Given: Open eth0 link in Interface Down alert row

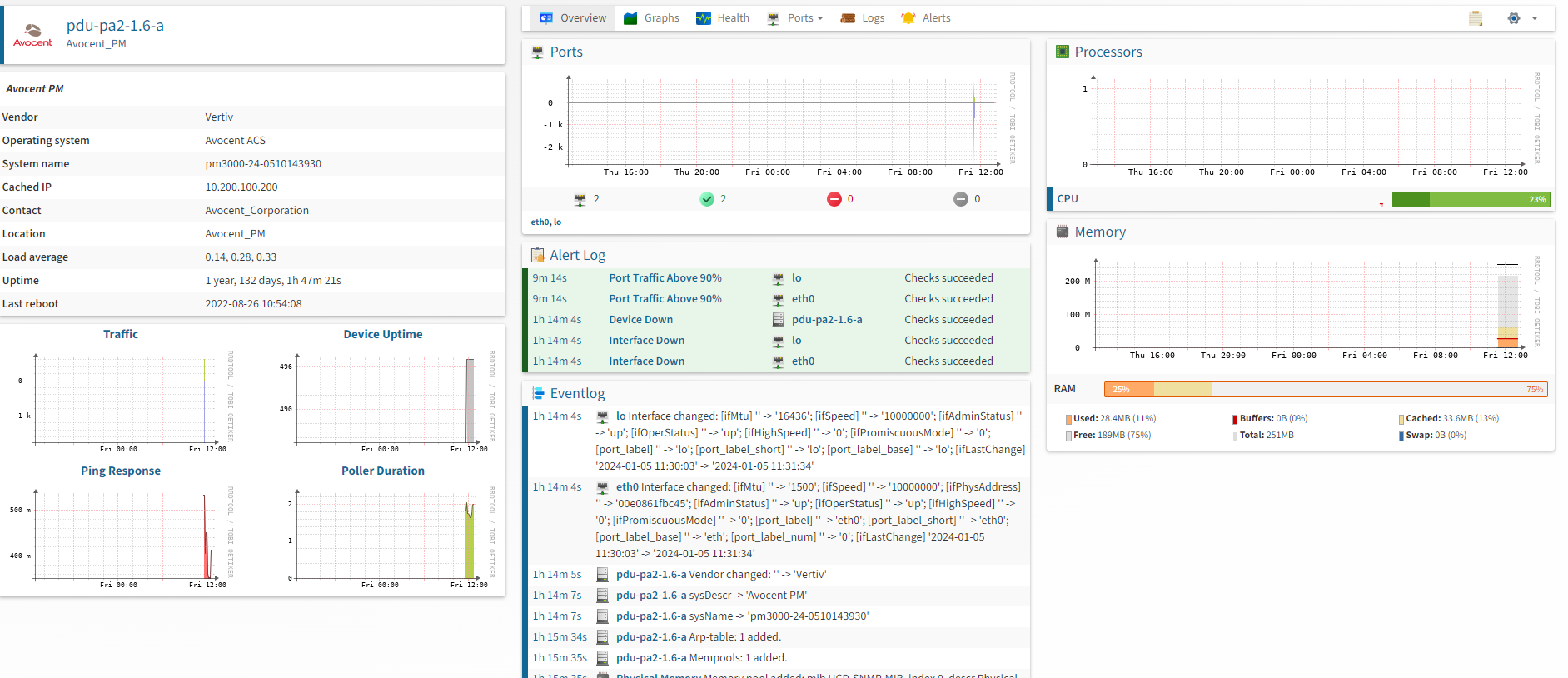Looking at the screenshot, I should click(803, 361).
